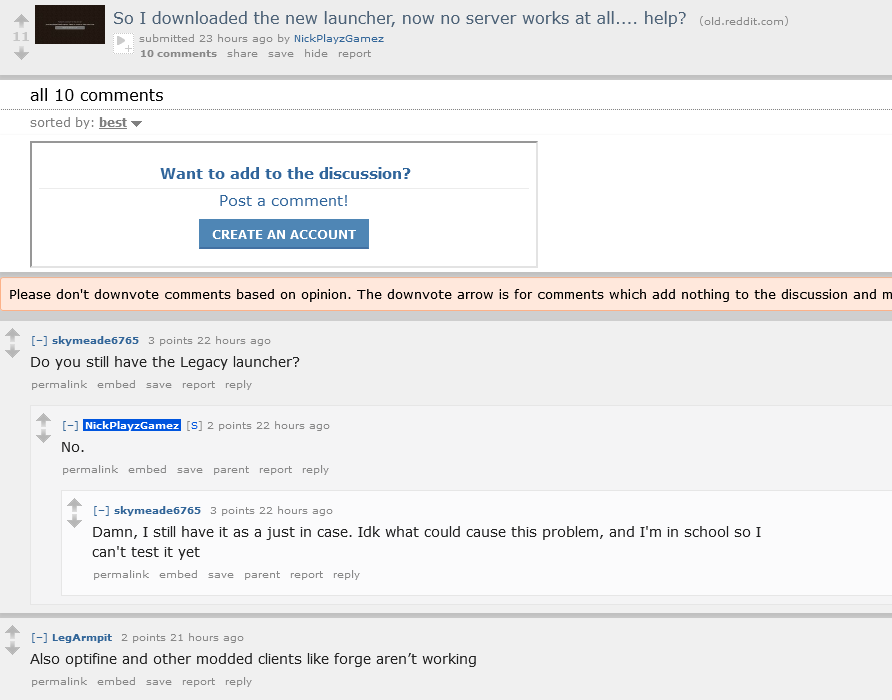This screenshot has width=892, height=700.
Task: Collapse skymeade6765's top-level comment thread
Action: tap(39, 340)
